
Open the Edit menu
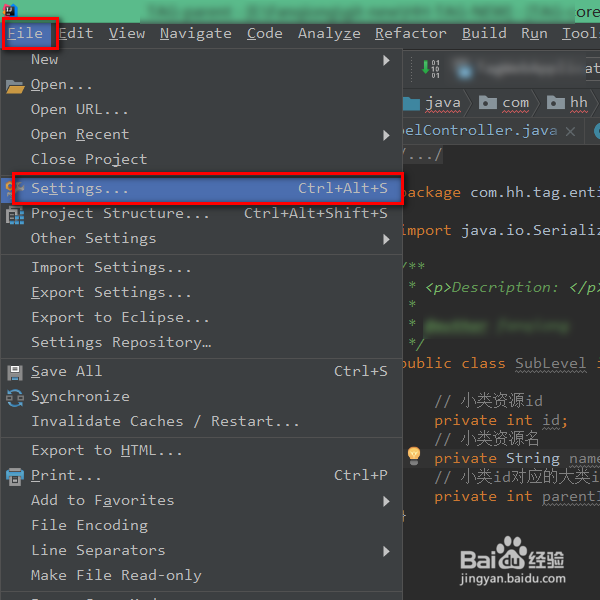click(76, 34)
